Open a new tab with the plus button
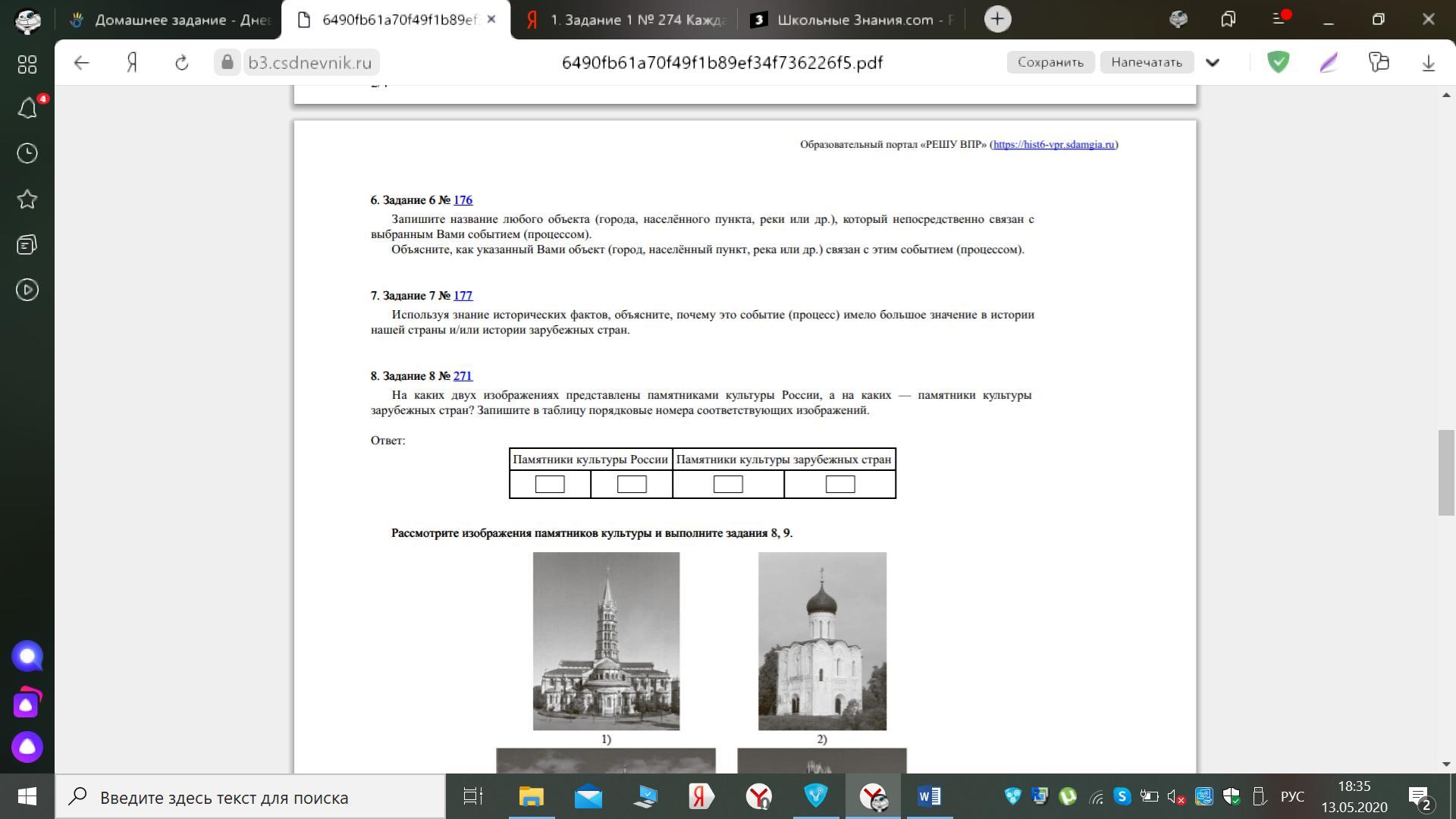Viewport: 1456px width, 819px height. coord(998,19)
